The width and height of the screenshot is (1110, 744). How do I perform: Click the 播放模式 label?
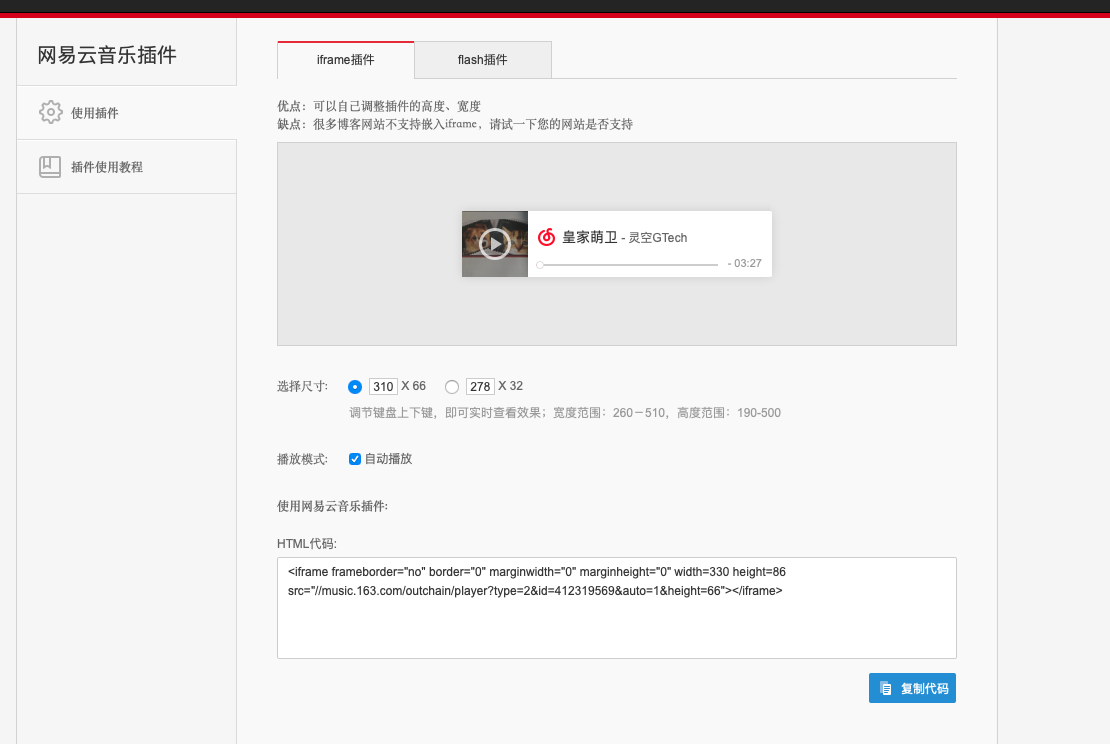(x=302, y=459)
